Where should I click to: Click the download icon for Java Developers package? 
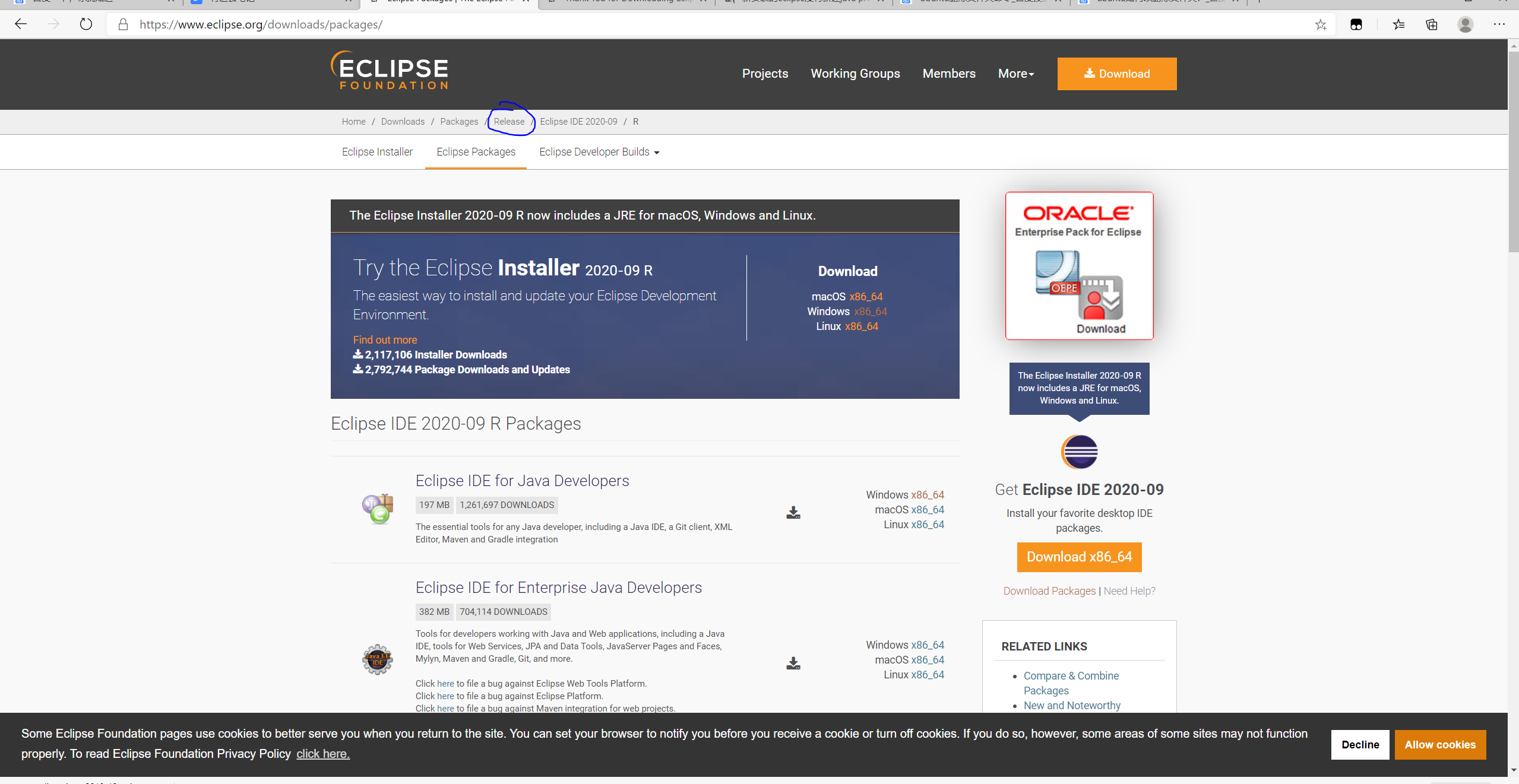[793, 512]
